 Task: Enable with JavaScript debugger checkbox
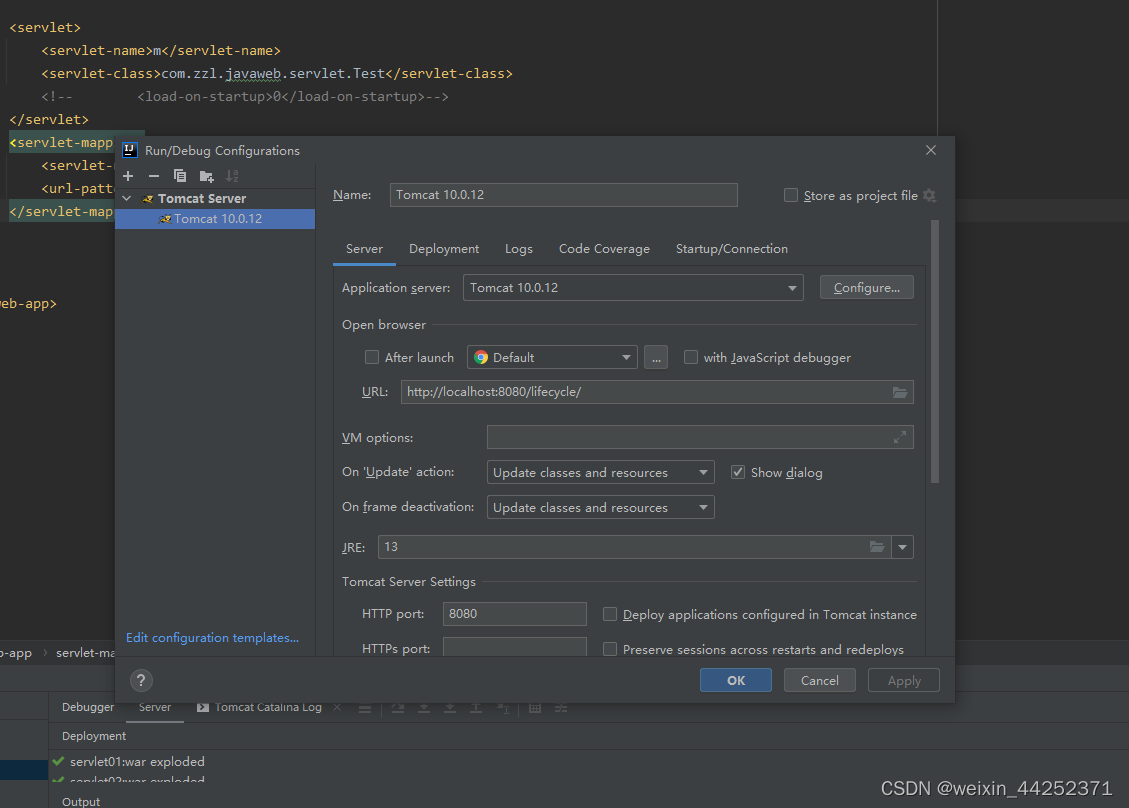pyautogui.click(x=691, y=357)
